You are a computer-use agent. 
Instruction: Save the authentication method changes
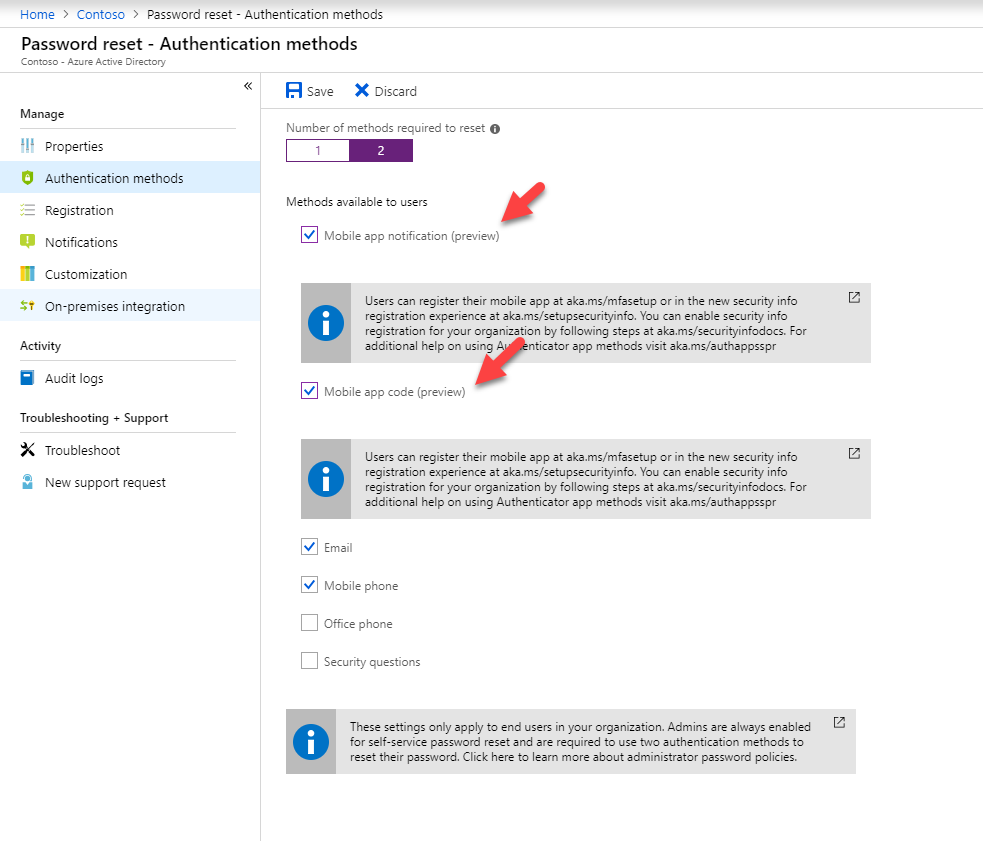click(x=310, y=90)
